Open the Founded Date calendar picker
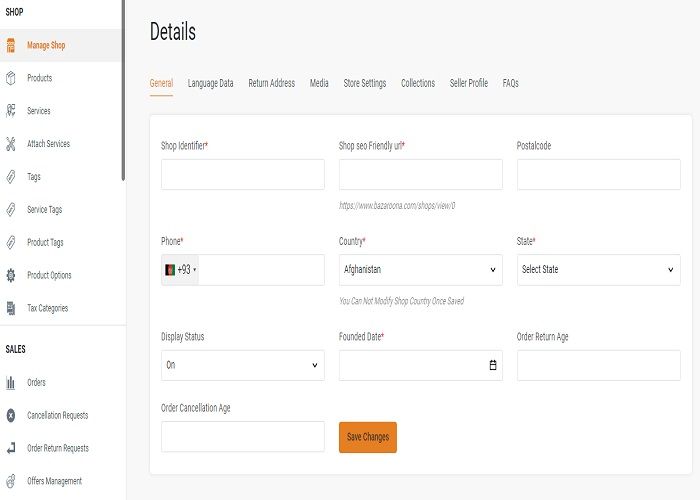 493,365
